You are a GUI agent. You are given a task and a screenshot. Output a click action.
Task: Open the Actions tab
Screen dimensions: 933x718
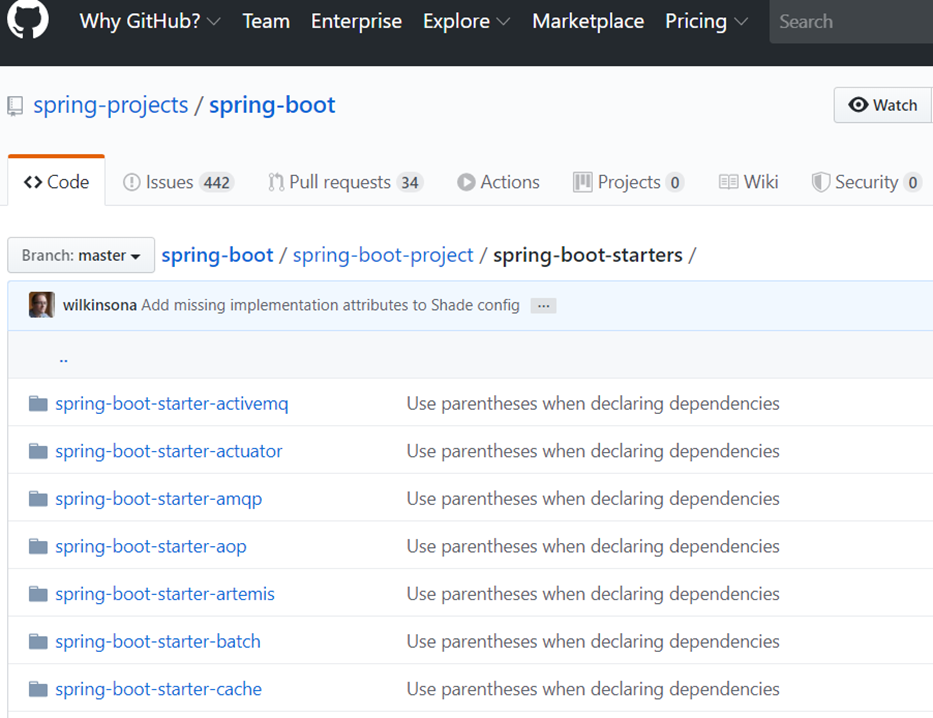pos(498,182)
